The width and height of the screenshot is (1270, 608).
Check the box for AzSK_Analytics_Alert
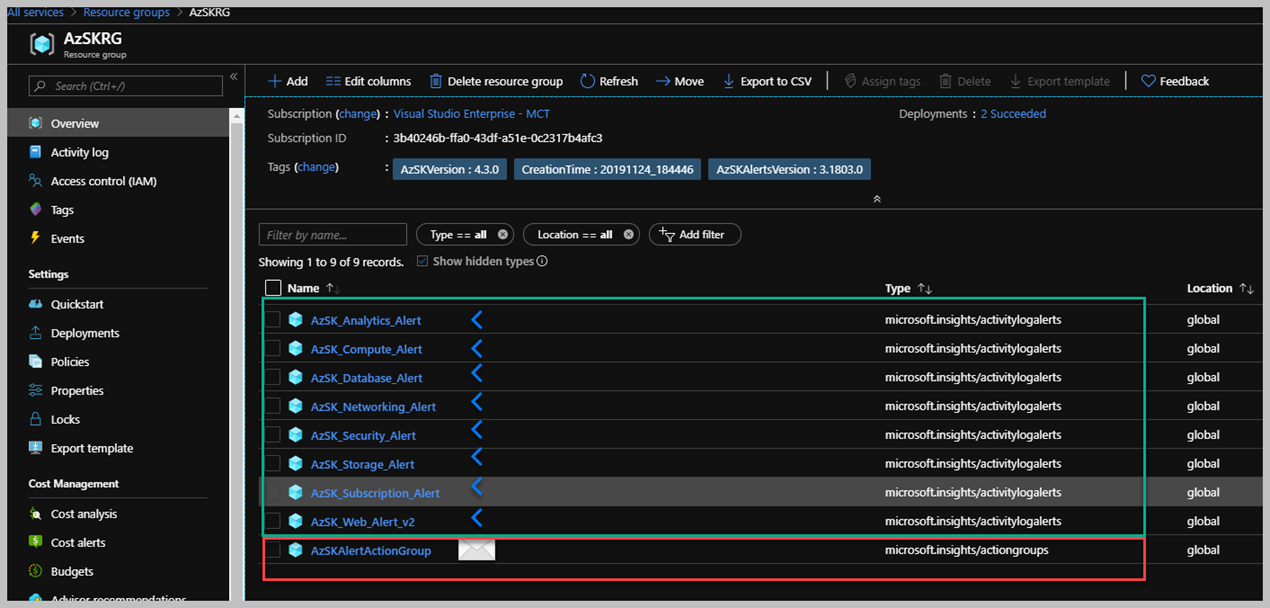[x=273, y=320]
